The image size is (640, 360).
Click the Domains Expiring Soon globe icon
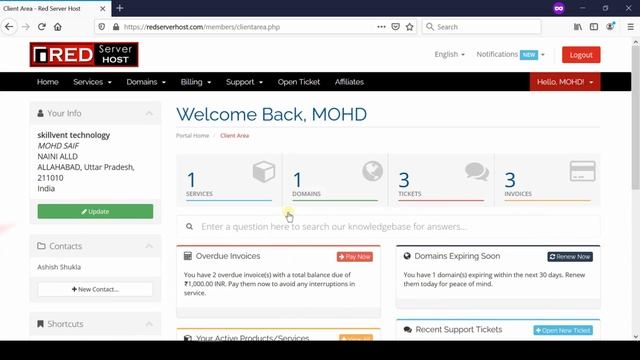click(407, 256)
